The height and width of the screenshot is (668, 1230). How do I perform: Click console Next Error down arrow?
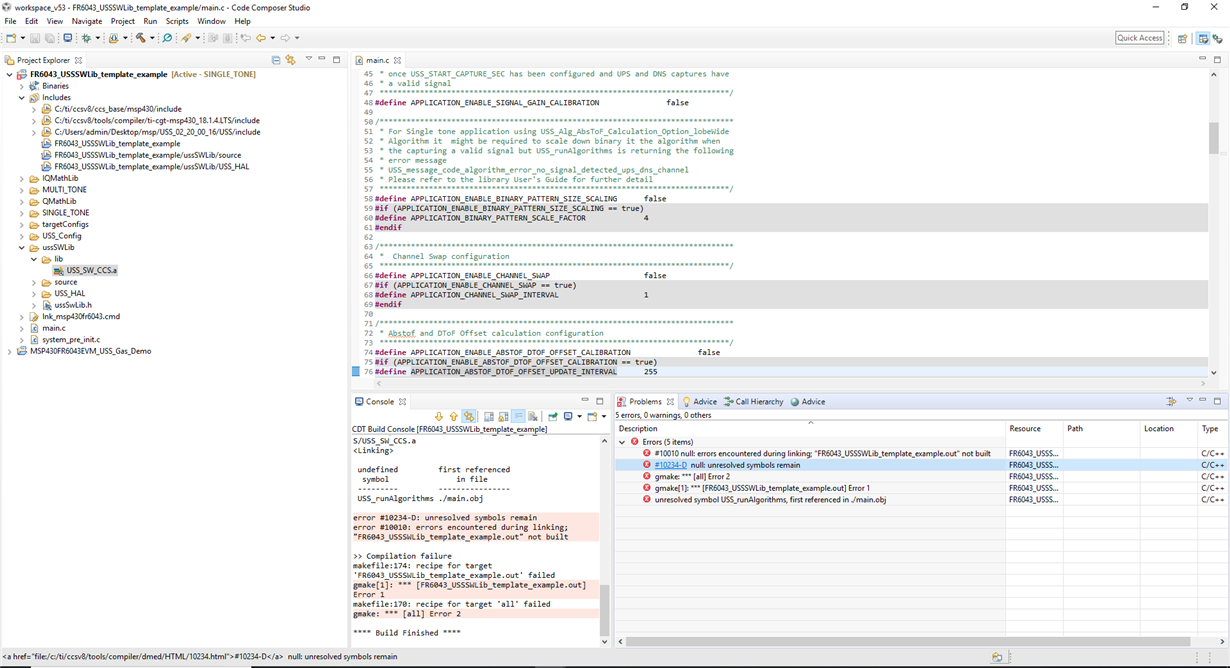coord(439,416)
